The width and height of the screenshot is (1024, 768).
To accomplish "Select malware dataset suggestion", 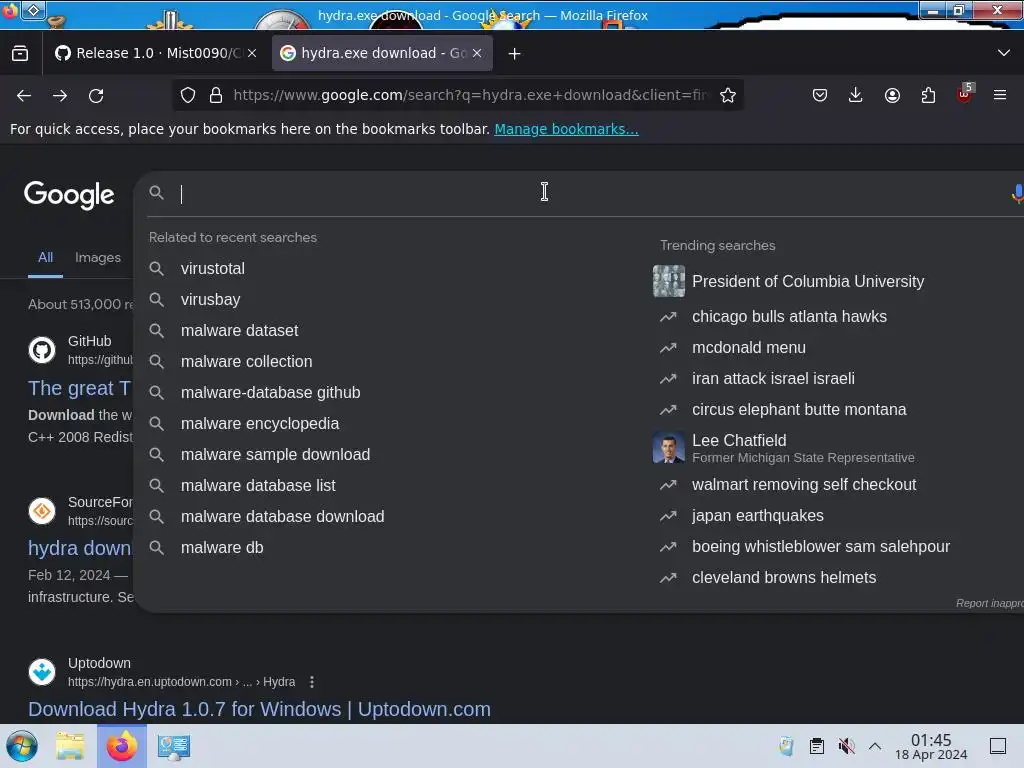I will point(239,330).
